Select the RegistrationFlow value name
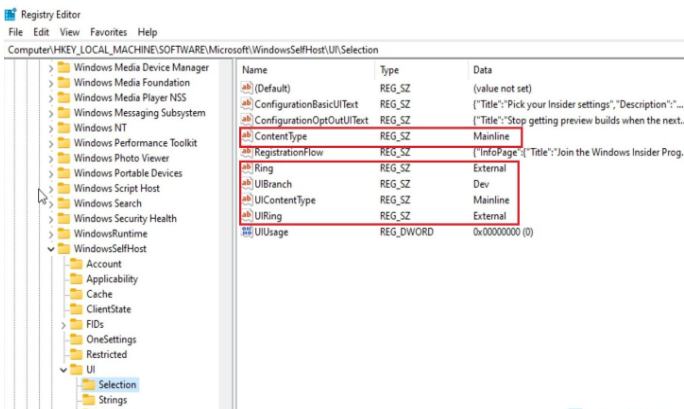This screenshot has width=684, height=409. click(x=289, y=152)
